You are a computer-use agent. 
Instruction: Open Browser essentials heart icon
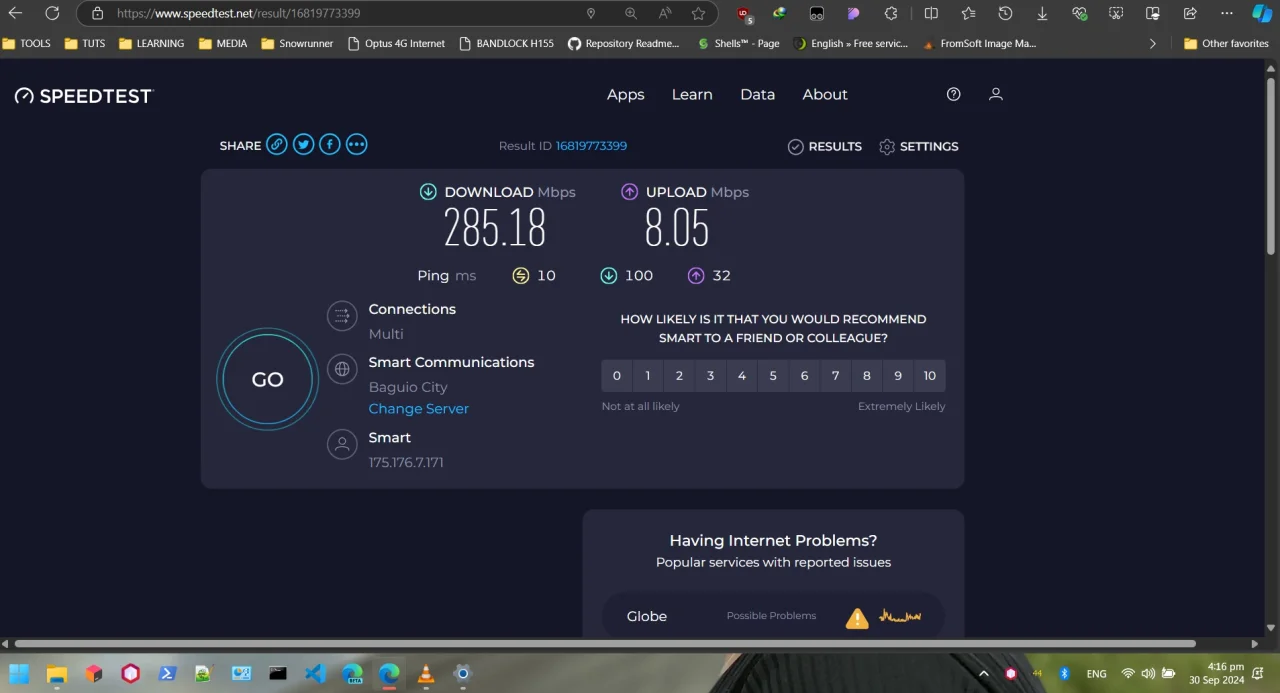click(x=1079, y=13)
